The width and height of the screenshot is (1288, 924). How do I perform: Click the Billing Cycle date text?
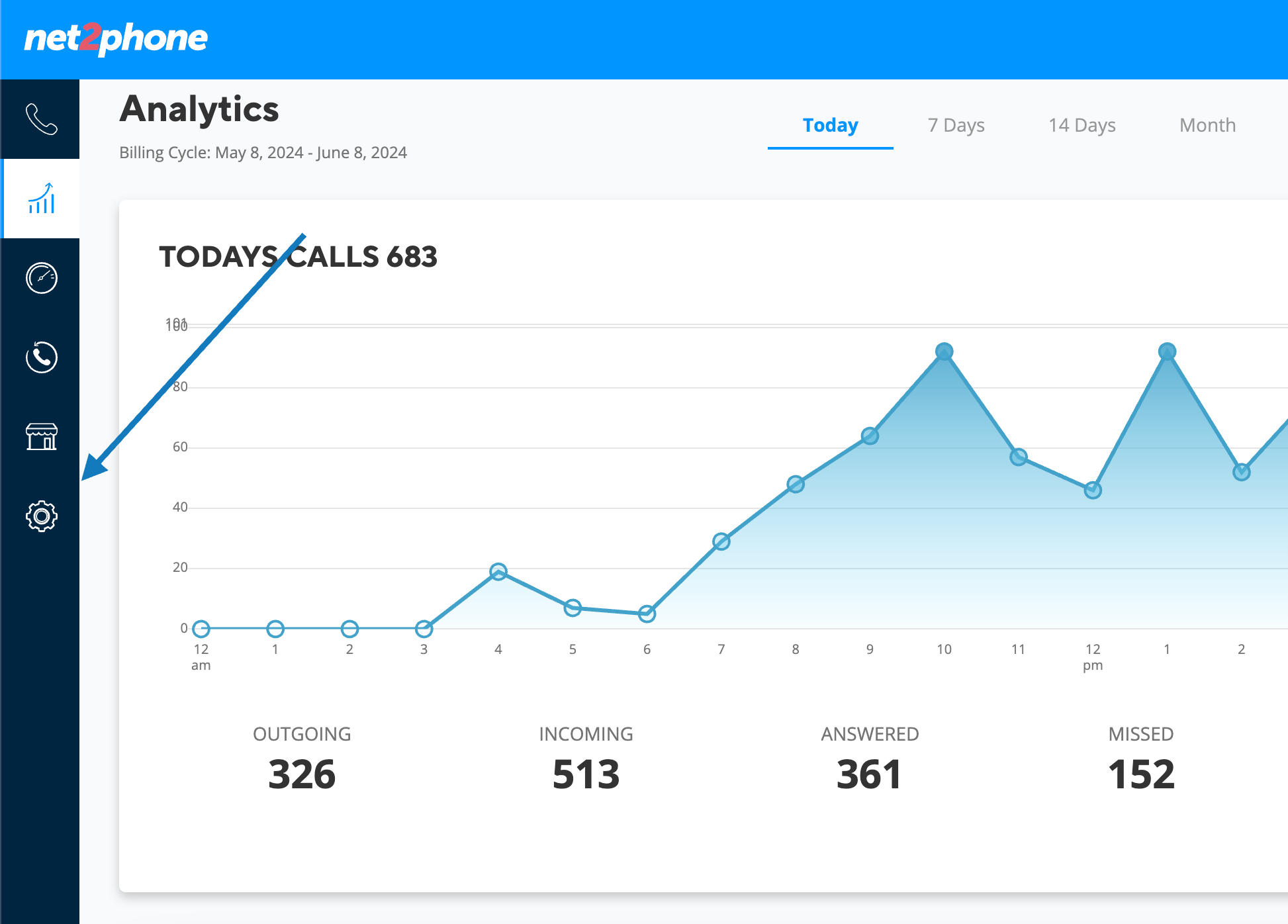[263, 153]
